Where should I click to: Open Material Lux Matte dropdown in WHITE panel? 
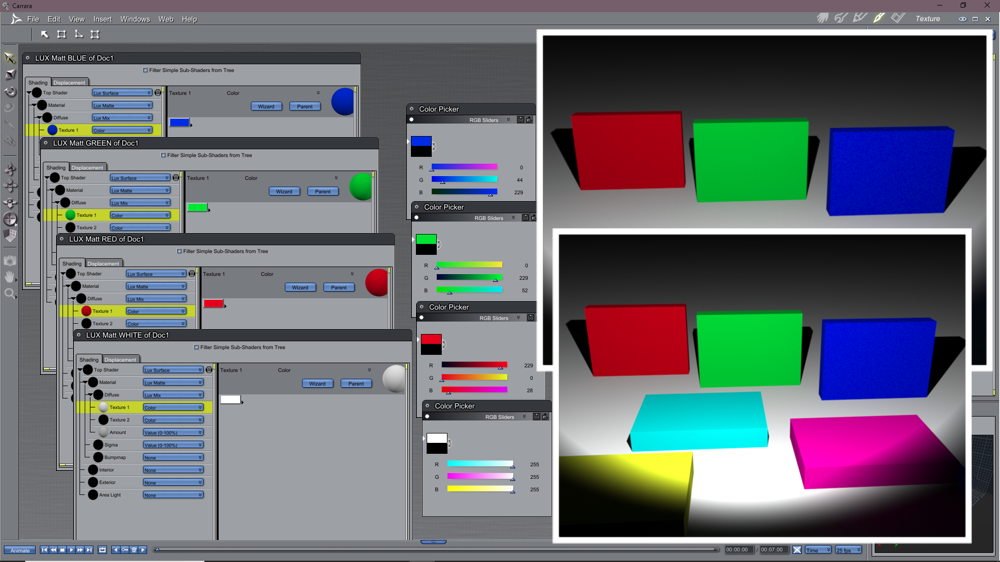click(173, 383)
